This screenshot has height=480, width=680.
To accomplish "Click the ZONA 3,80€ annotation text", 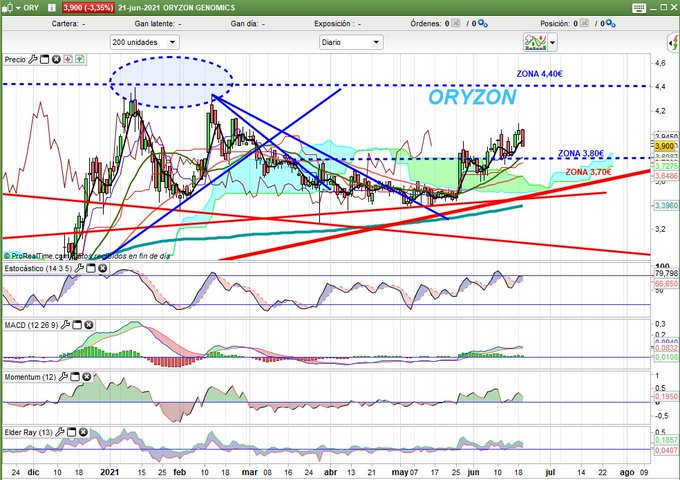I will coord(581,153).
